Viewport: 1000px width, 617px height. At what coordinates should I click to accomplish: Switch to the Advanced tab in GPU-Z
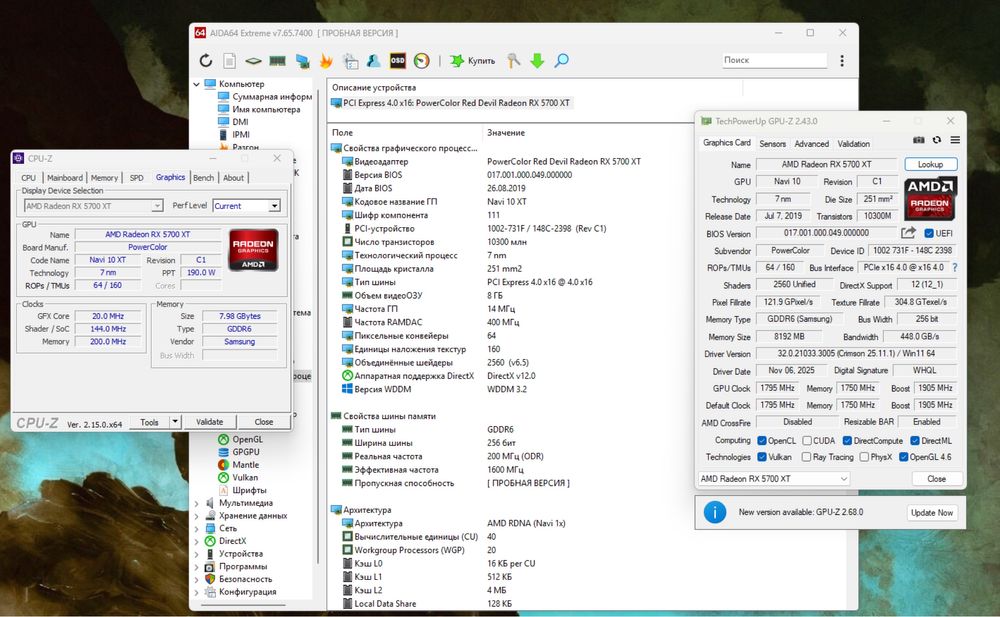[x=811, y=144]
